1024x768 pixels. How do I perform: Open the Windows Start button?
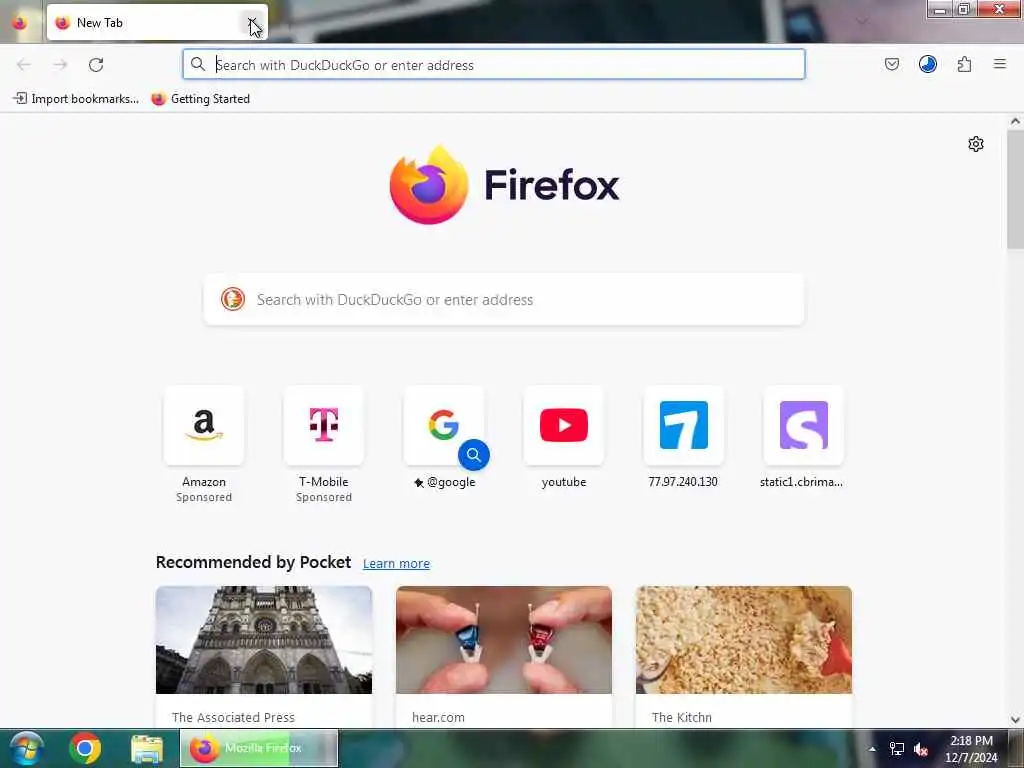coord(26,748)
